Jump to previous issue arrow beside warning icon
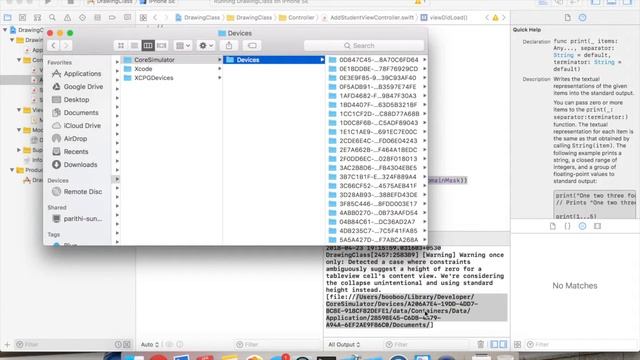The width and height of the screenshot is (640, 360). 487,18
